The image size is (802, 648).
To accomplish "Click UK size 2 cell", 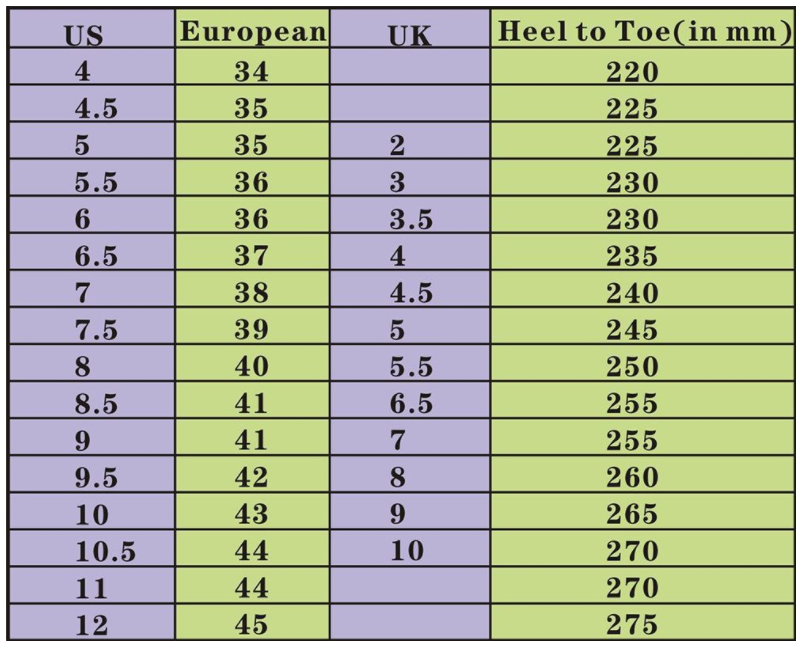I will point(398,146).
